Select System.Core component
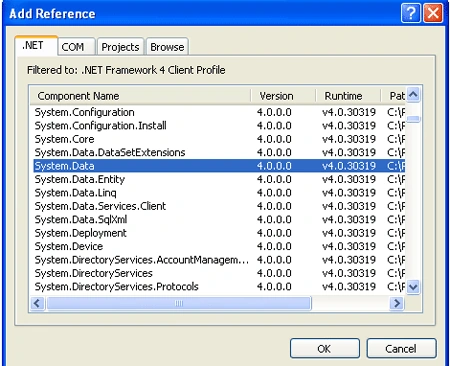Viewport: 450px width, 366px height. [x=219, y=139]
